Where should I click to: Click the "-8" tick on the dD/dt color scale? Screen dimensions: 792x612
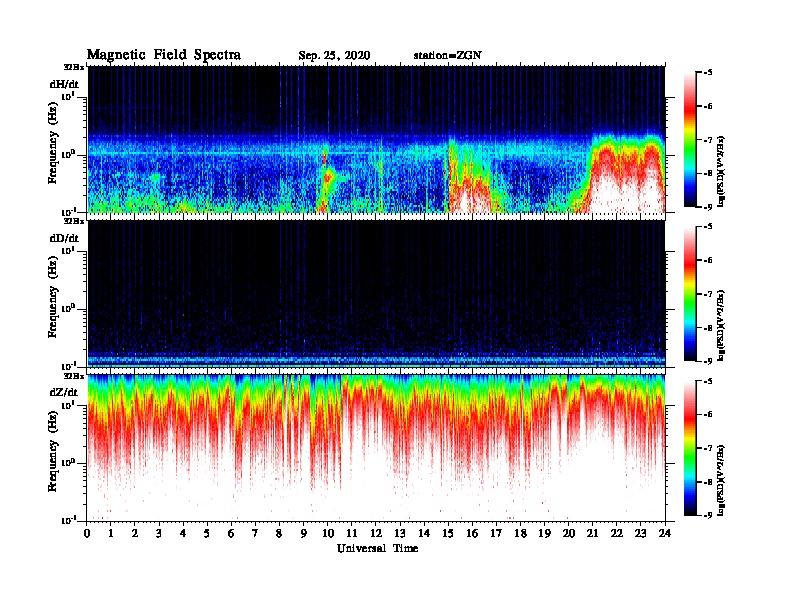[x=708, y=328]
